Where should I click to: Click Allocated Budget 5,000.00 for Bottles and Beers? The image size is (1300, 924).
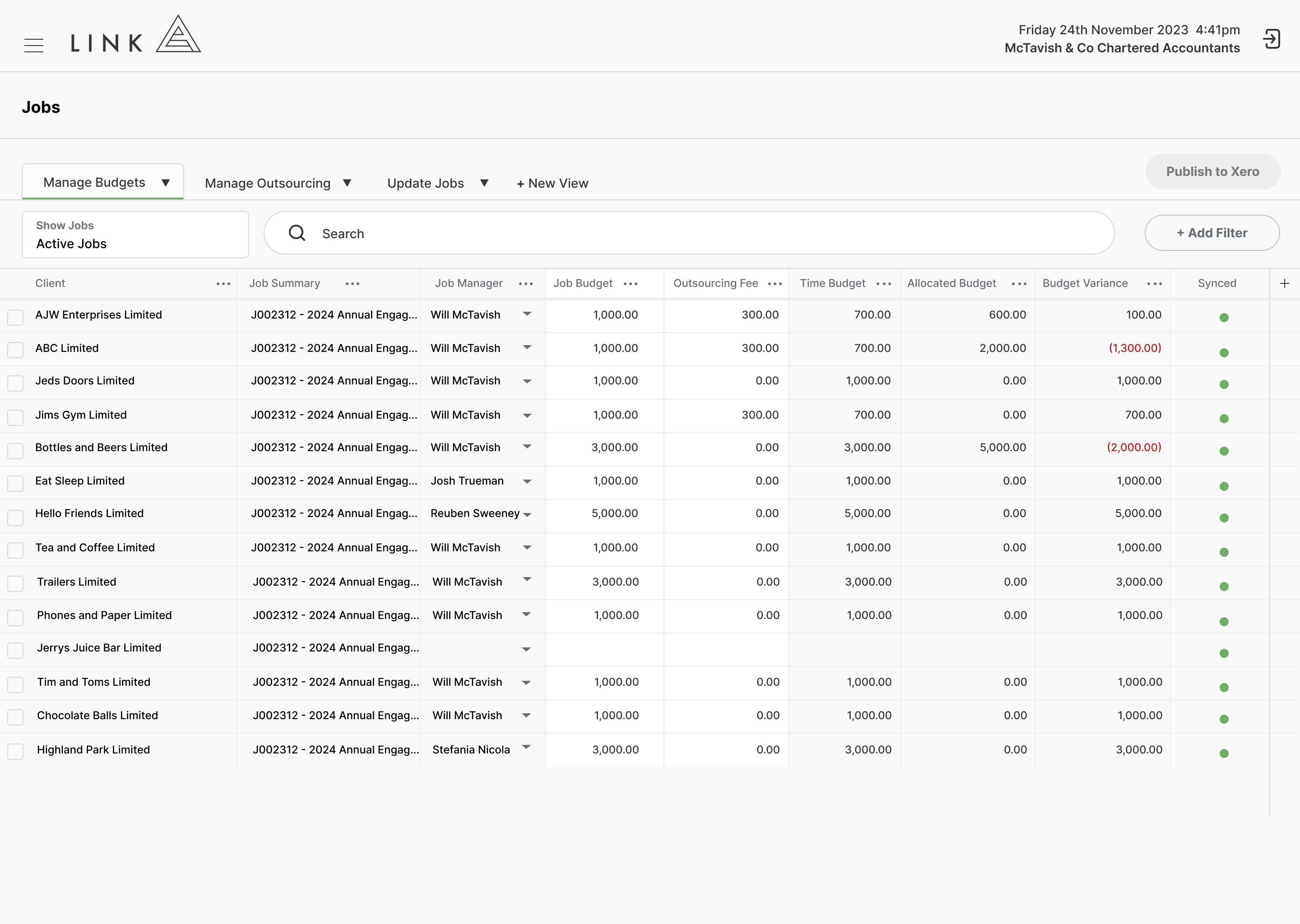(x=1003, y=448)
